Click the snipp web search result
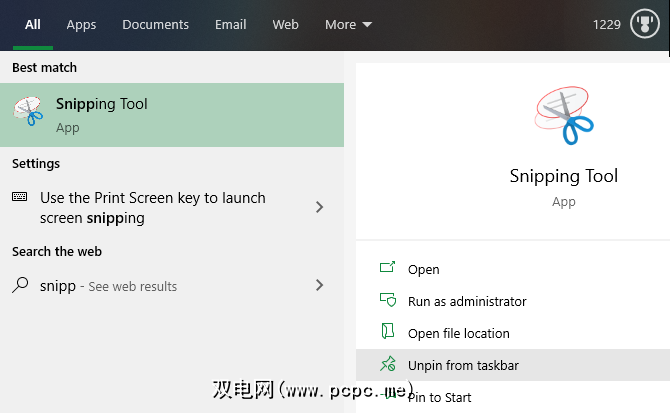The image size is (670, 413). pyautogui.click(x=172, y=285)
